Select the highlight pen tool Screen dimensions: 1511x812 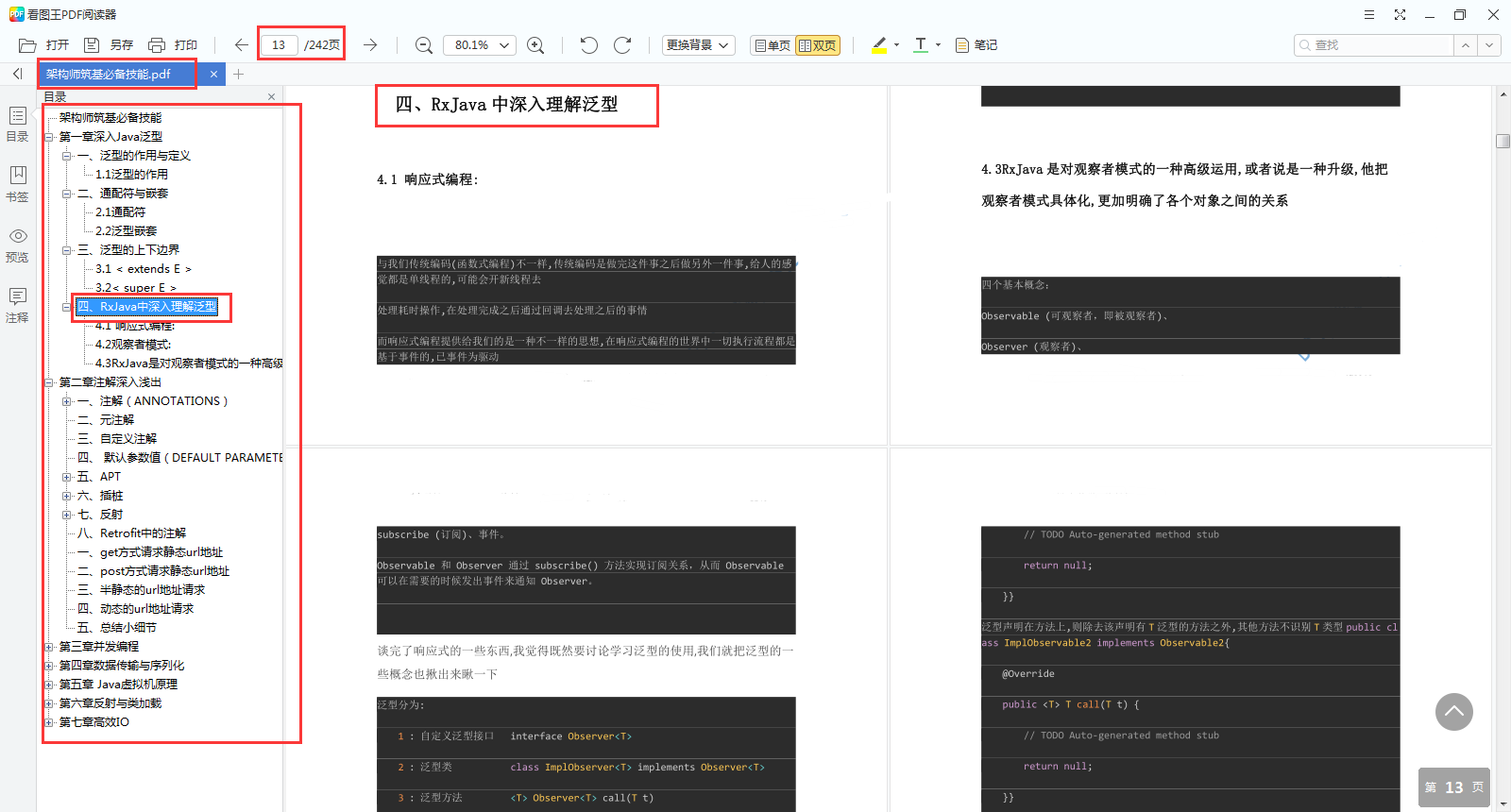879,45
